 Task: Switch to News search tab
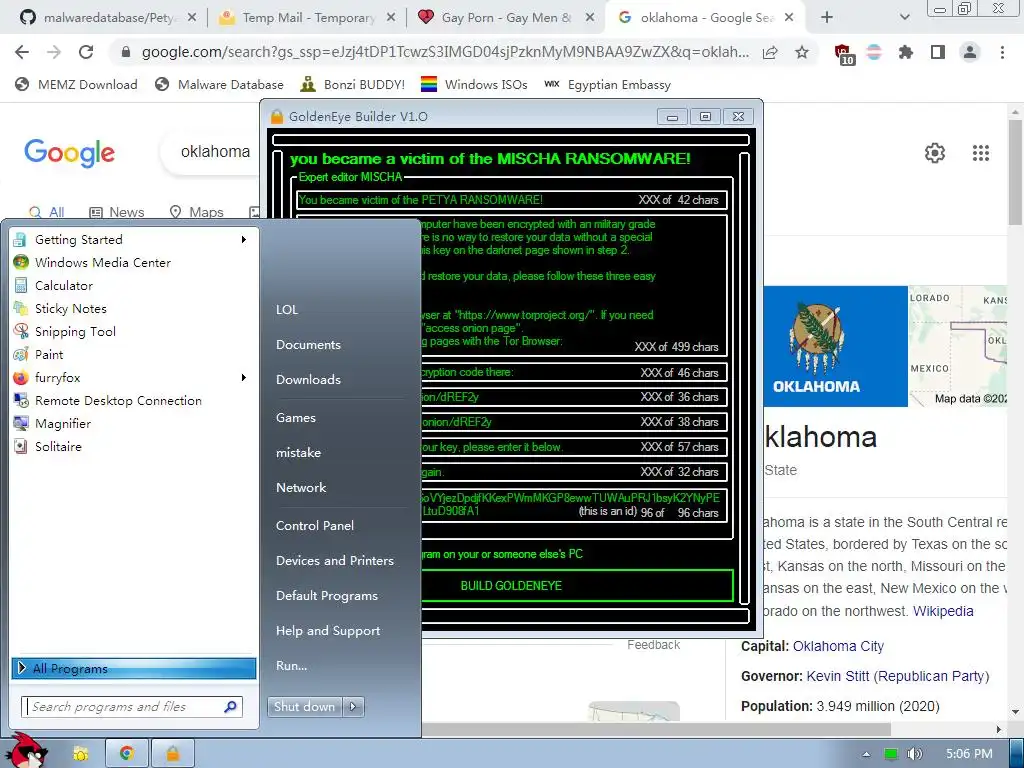(117, 212)
